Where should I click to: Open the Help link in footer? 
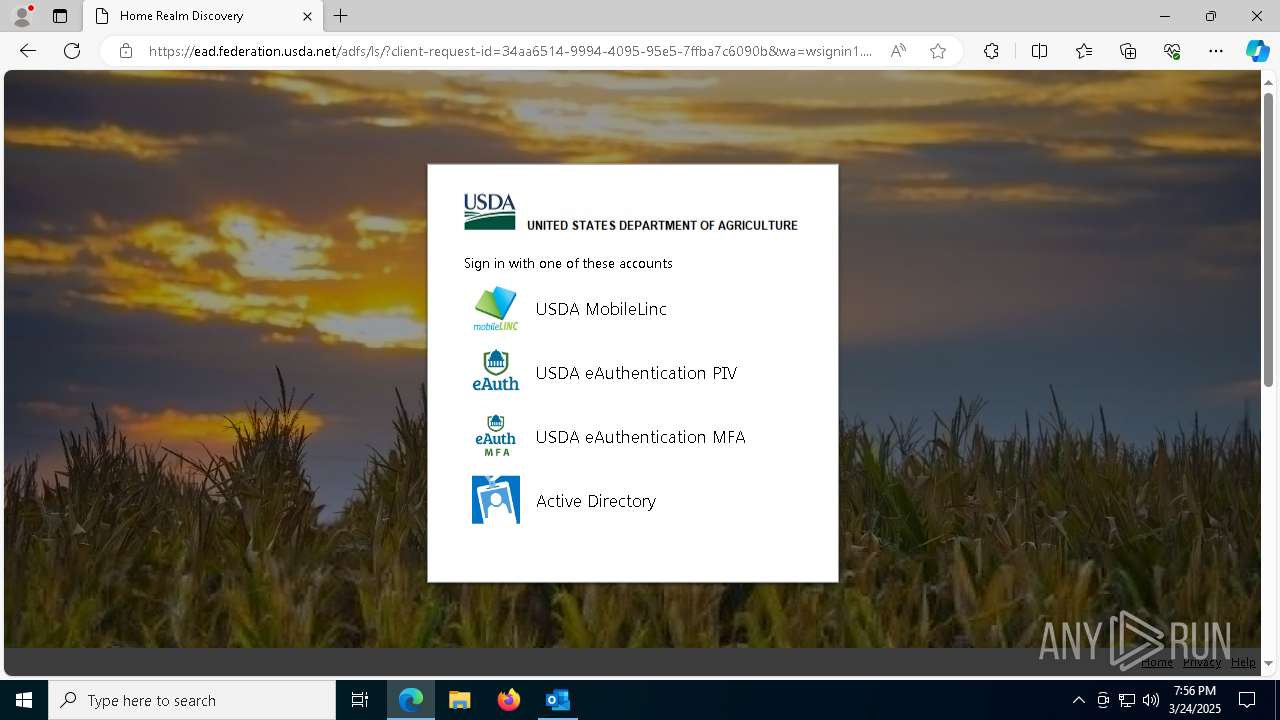point(1243,662)
